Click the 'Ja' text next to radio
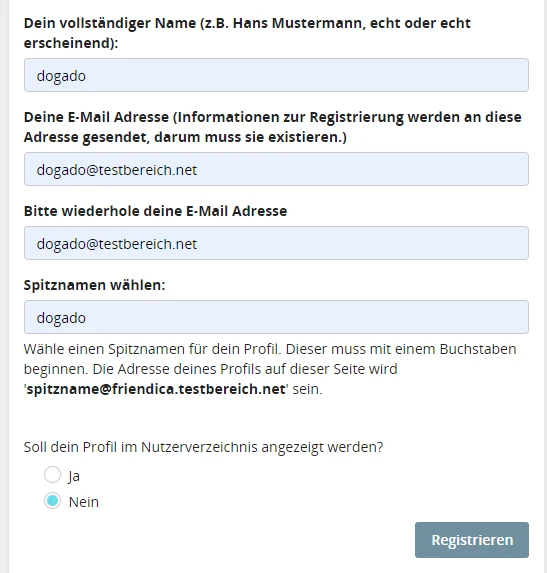Screen dimensions: 547x573 (74, 476)
